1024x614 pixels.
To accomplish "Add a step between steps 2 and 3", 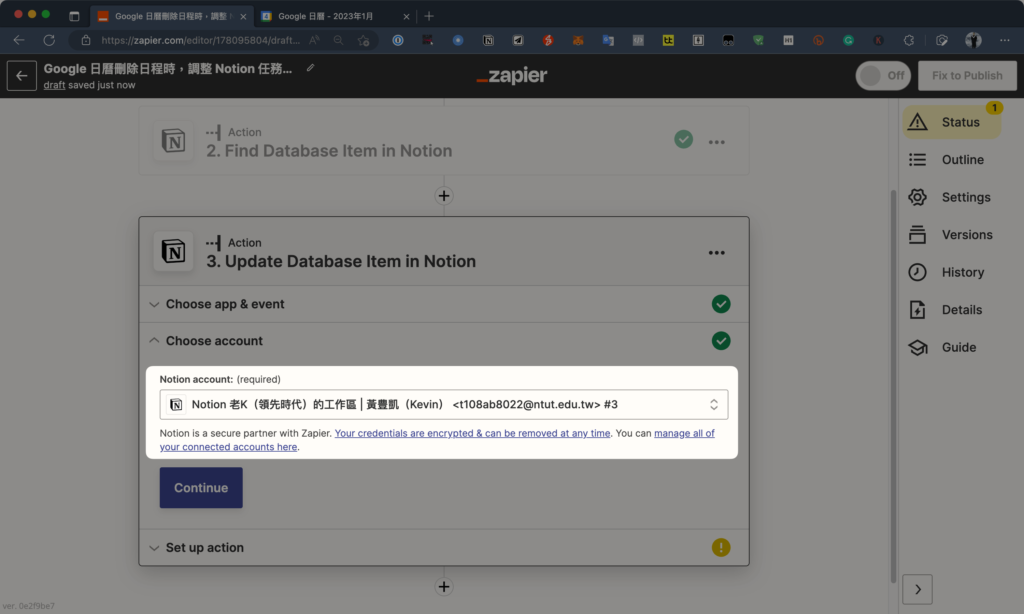I will [x=444, y=196].
